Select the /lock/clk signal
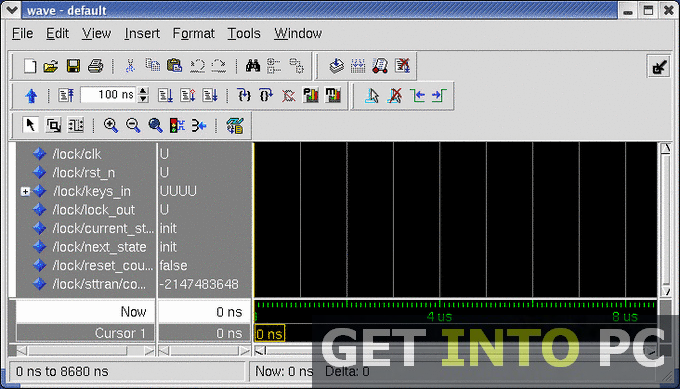Image resolution: width=680 pixels, height=389 pixels. [x=76, y=154]
